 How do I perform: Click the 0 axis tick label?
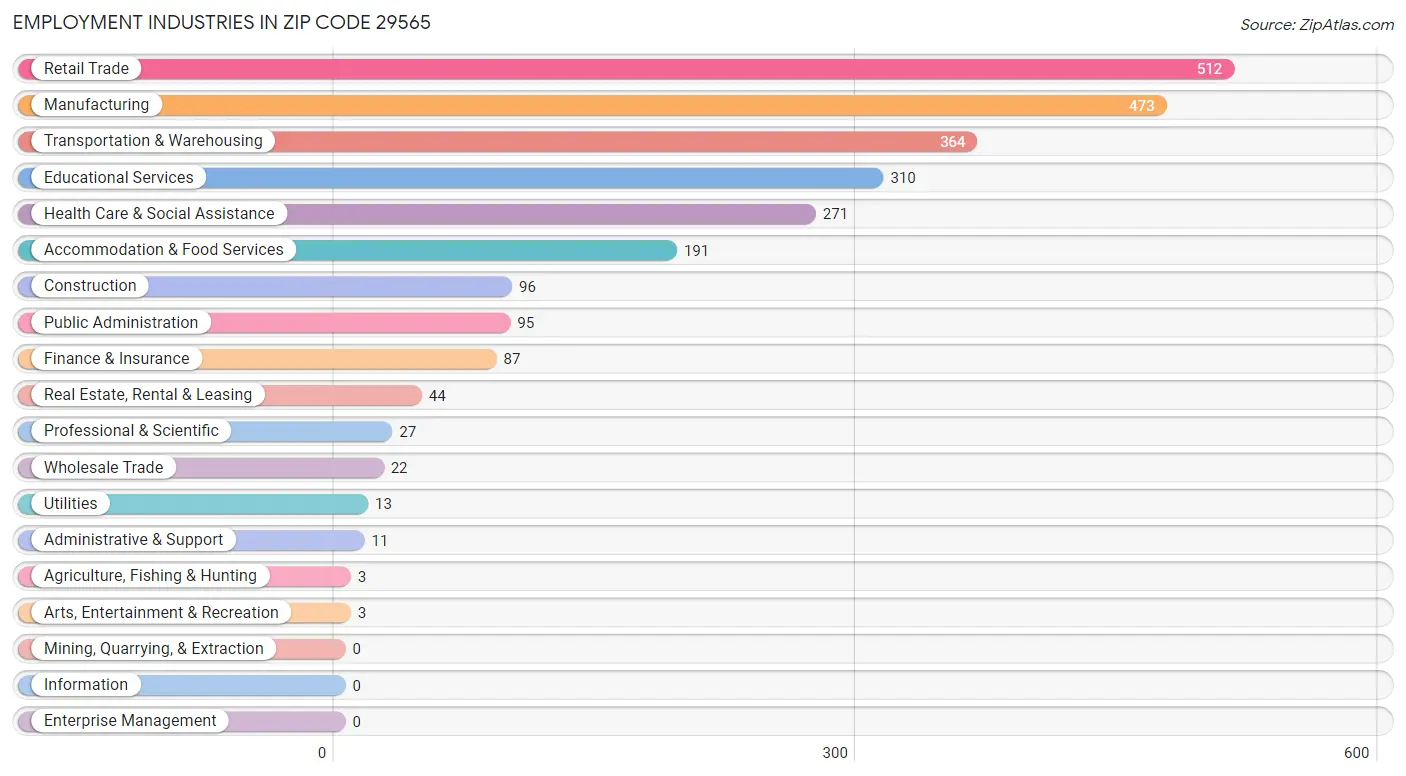[322, 753]
